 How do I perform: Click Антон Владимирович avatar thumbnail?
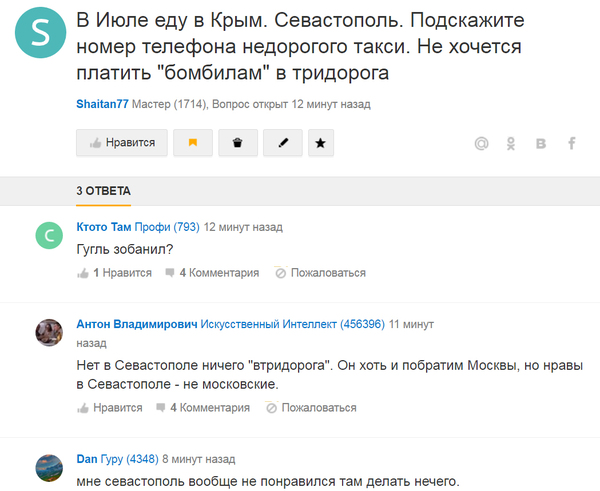click(50, 334)
